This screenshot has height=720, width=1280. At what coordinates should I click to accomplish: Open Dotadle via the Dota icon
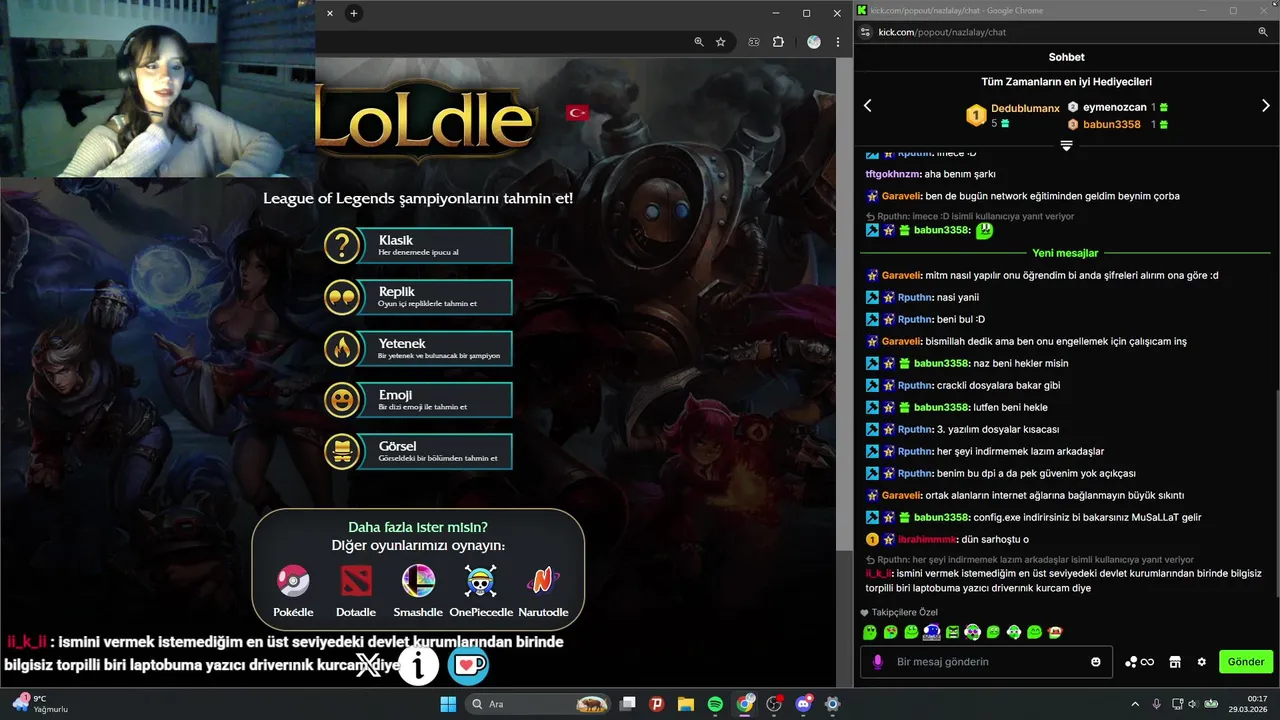click(x=355, y=580)
